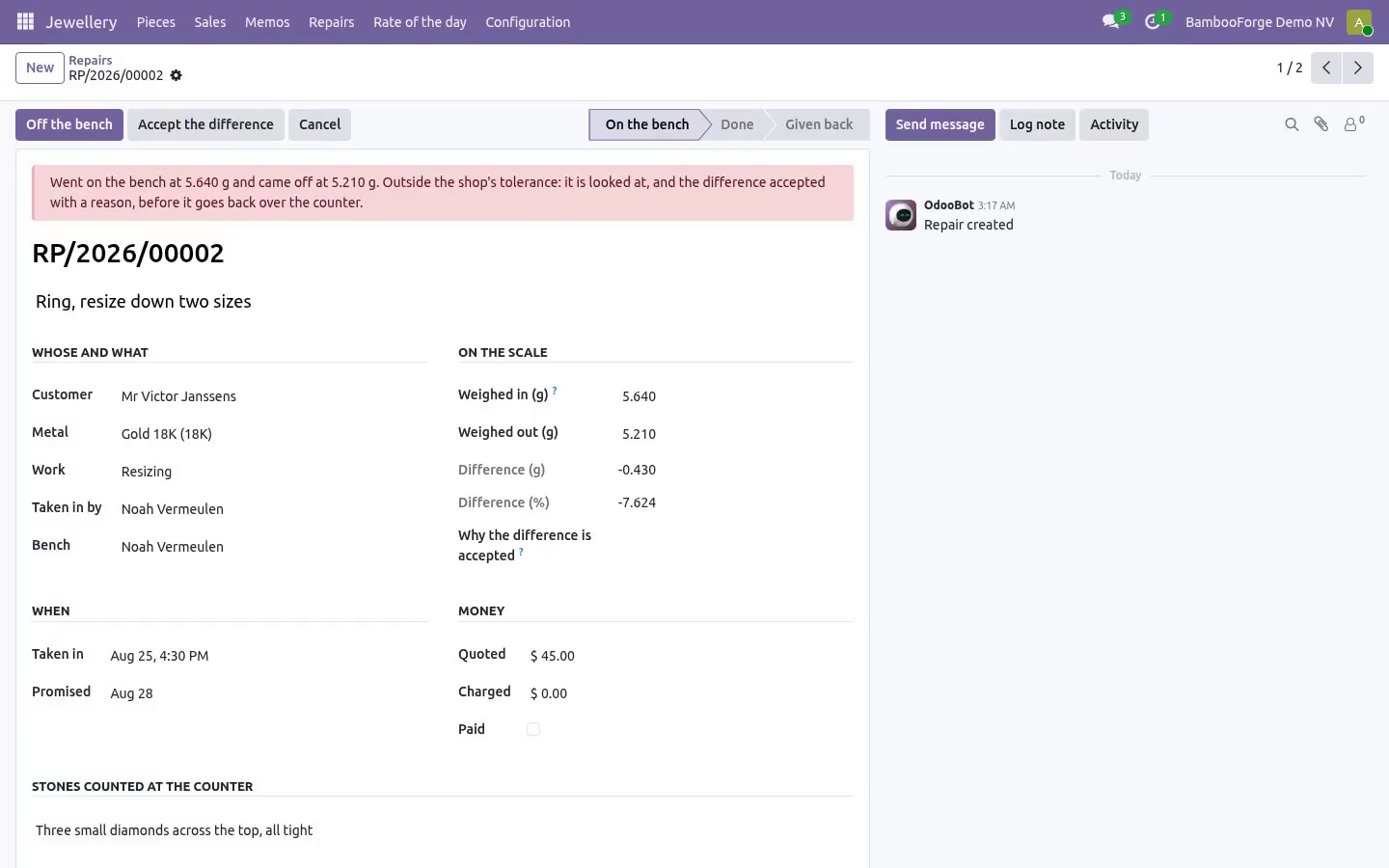Click the New record button
The height and width of the screenshot is (868, 1389).
tap(40, 68)
